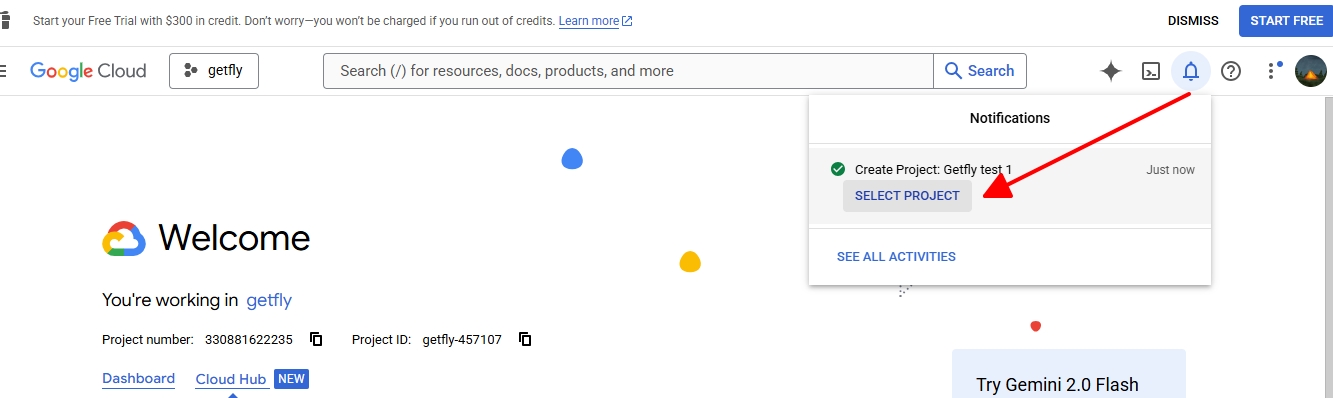
Task: Click the user account avatar
Action: [x=1311, y=71]
